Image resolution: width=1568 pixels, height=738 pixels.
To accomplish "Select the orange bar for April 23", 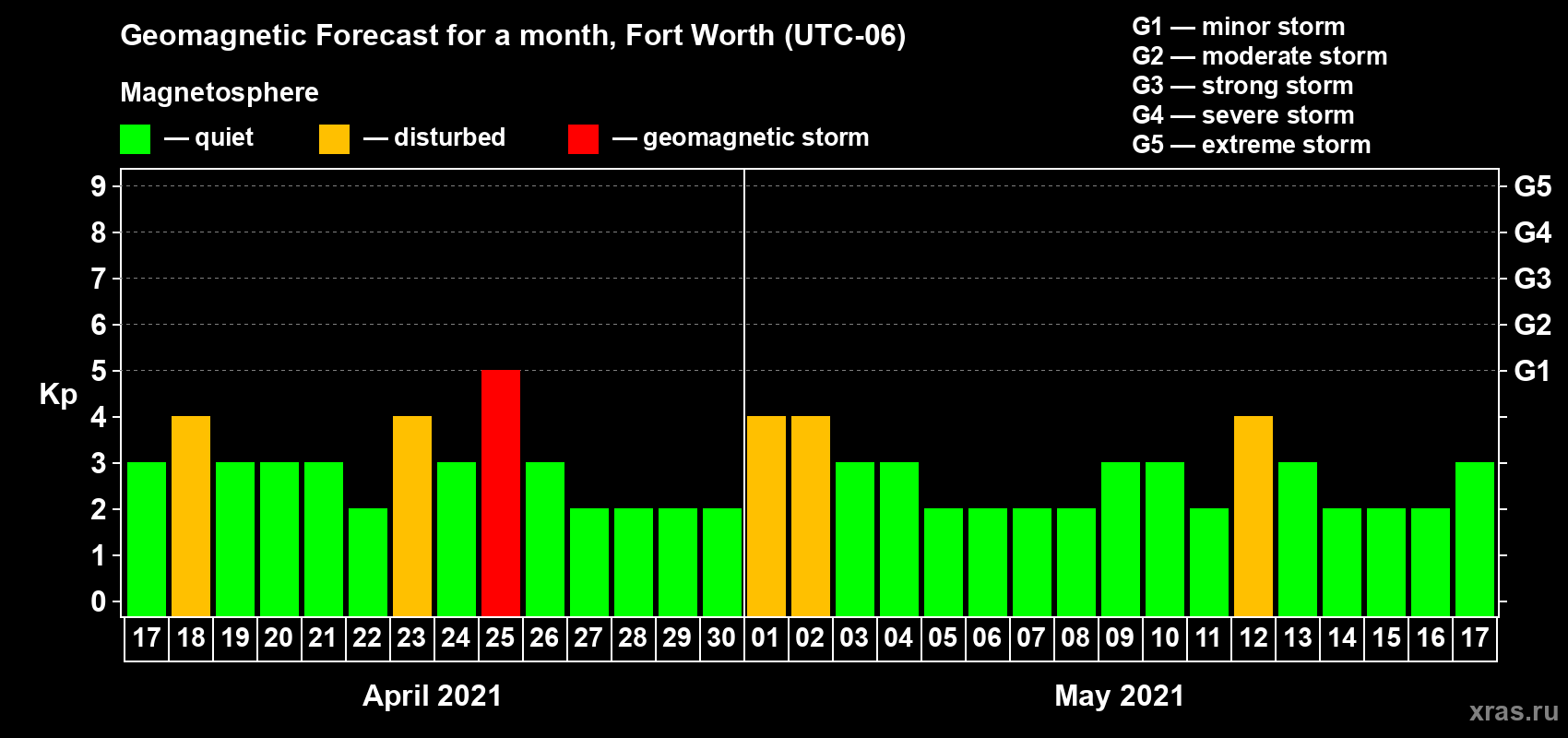I will [412, 516].
